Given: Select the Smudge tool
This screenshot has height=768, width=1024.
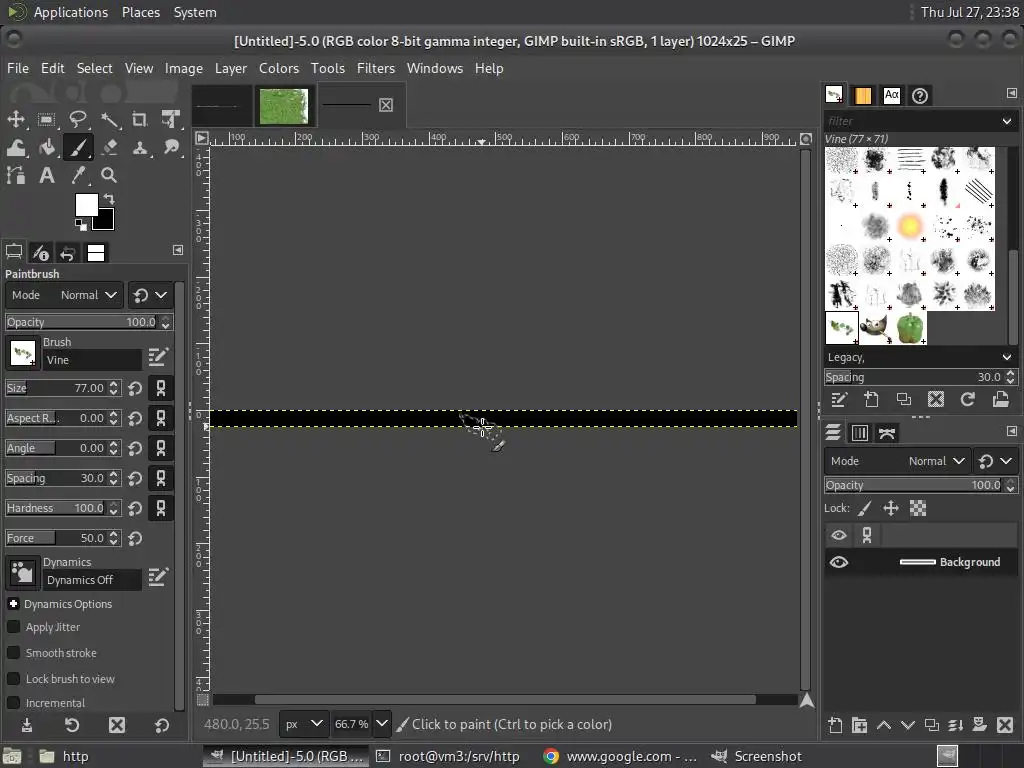Looking at the screenshot, I should coord(170,148).
